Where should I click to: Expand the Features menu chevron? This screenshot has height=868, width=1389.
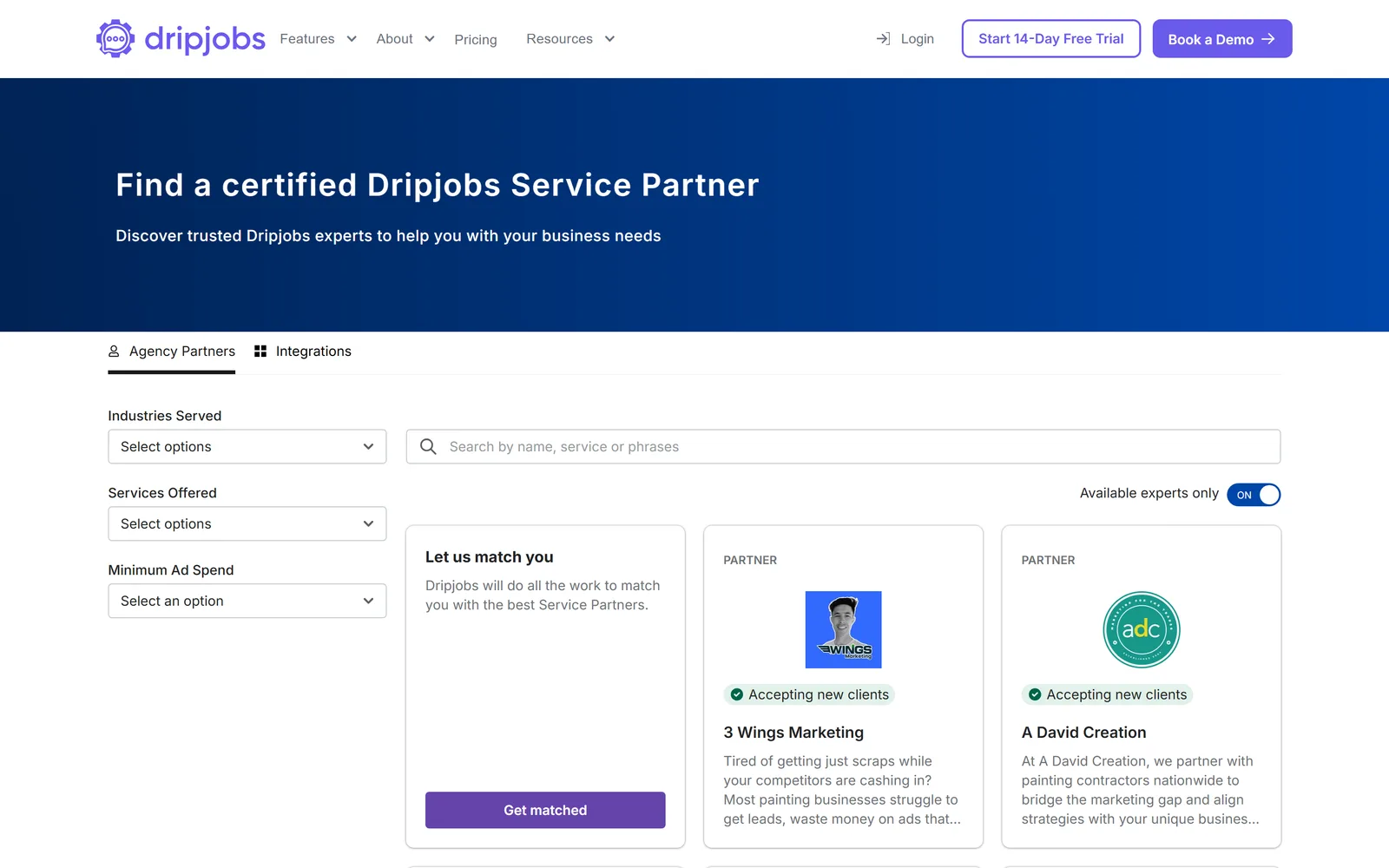(x=352, y=39)
